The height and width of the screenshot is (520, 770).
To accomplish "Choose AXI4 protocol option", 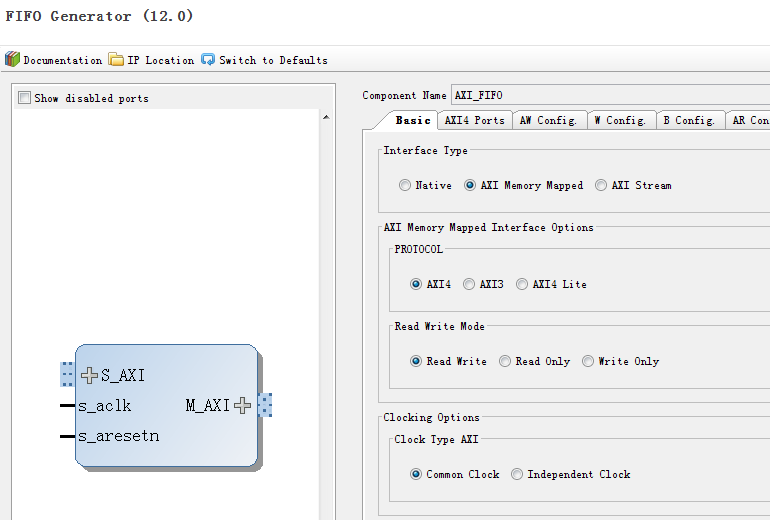I will pos(416,284).
